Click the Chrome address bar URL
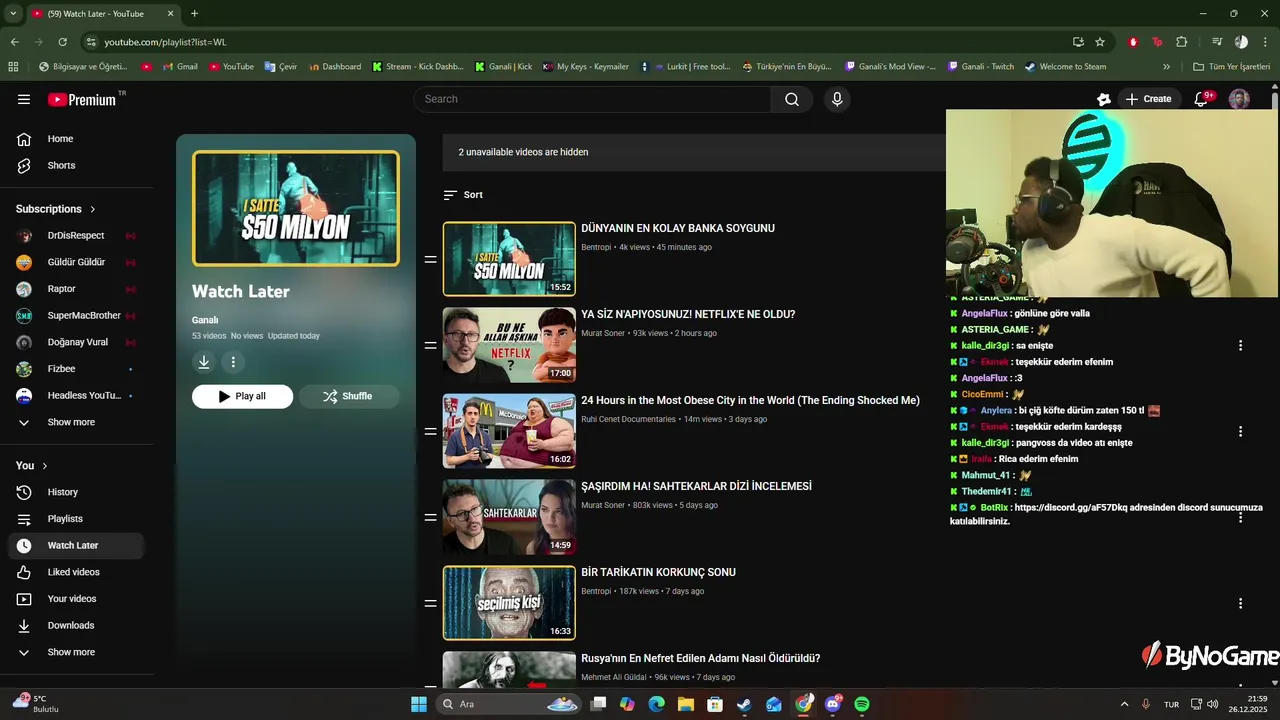The width and height of the screenshot is (1280, 720). pos(165,42)
